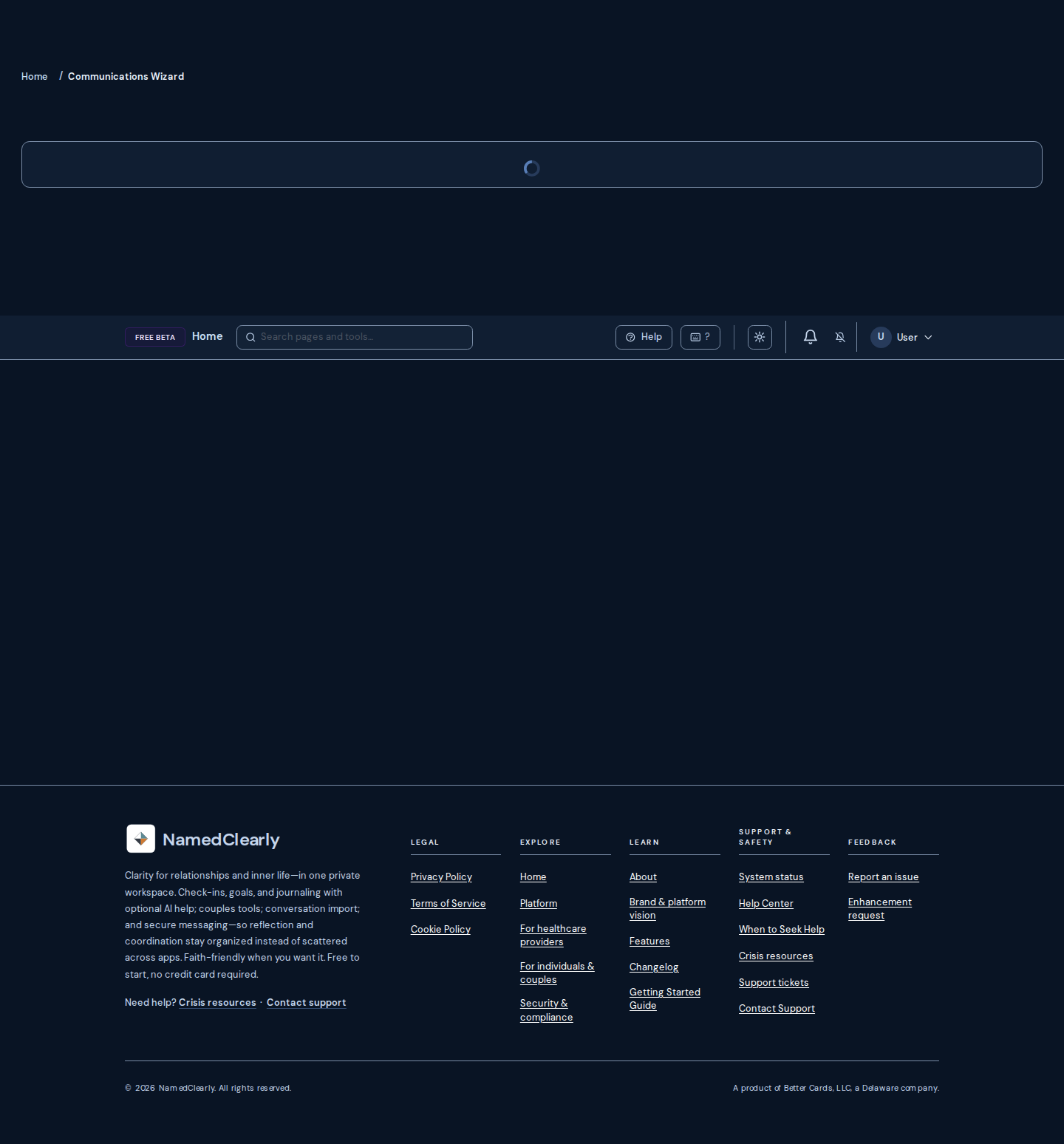The width and height of the screenshot is (1064, 1144).
Task: Click the LEGAL column heading
Action: [x=425, y=842]
